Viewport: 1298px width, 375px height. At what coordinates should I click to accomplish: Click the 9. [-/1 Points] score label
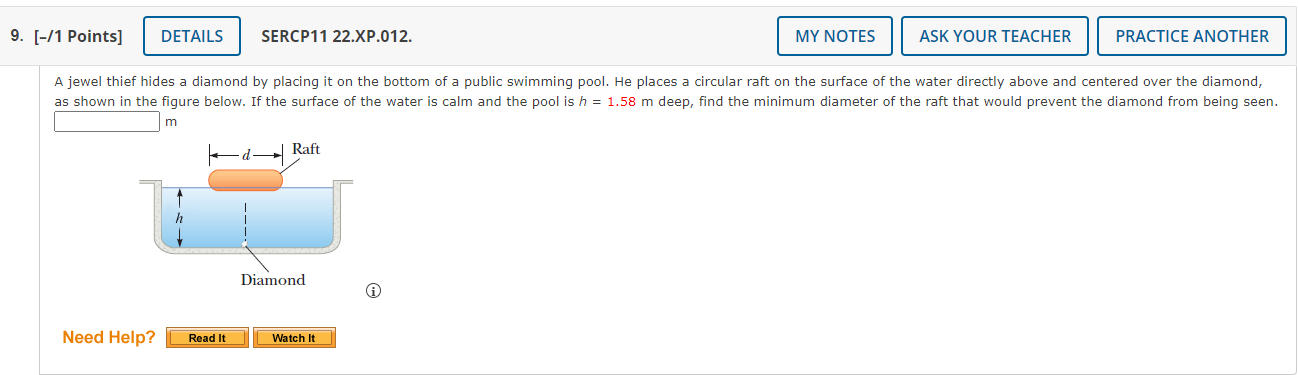point(66,36)
